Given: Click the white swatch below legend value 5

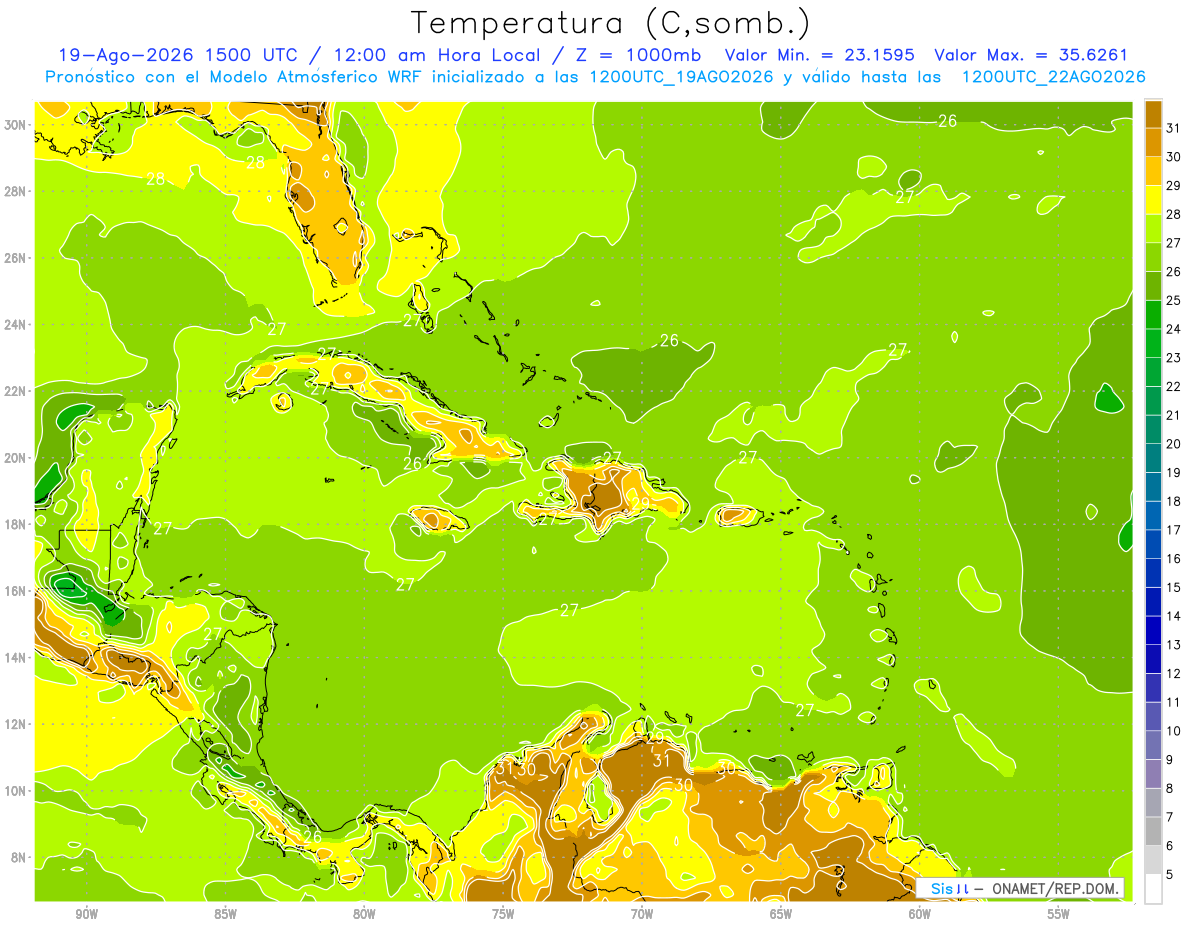Looking at the screenshot, I should (x=1153, y=888).
